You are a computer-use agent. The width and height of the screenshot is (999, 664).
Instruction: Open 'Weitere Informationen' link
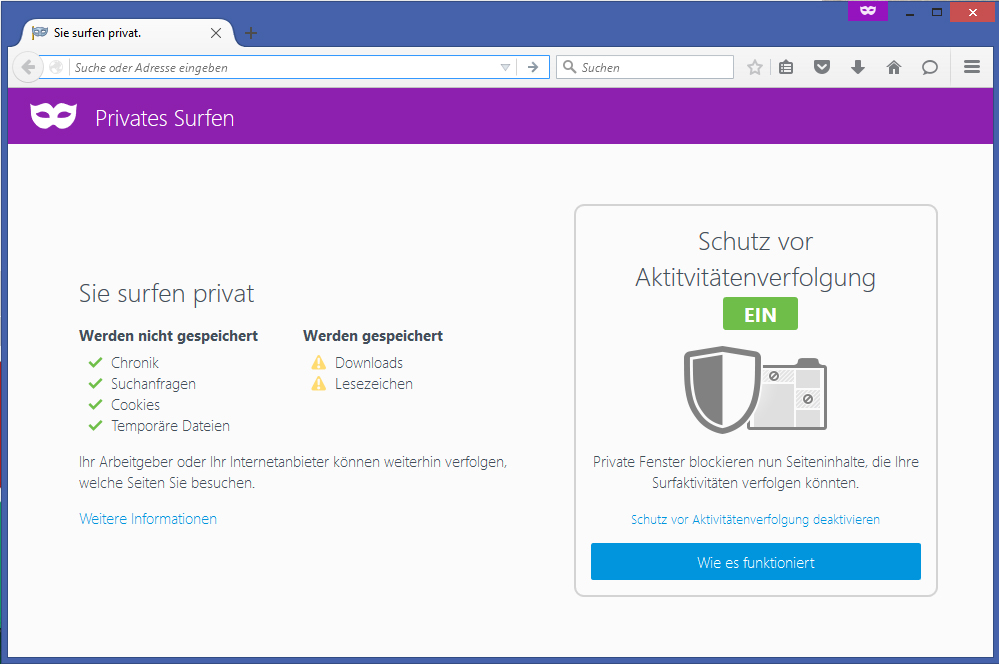tap(148, 519)
